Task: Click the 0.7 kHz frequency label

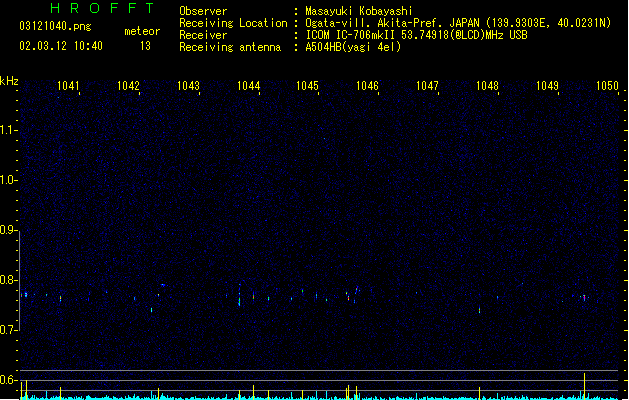Action: [x=8, y=330]
